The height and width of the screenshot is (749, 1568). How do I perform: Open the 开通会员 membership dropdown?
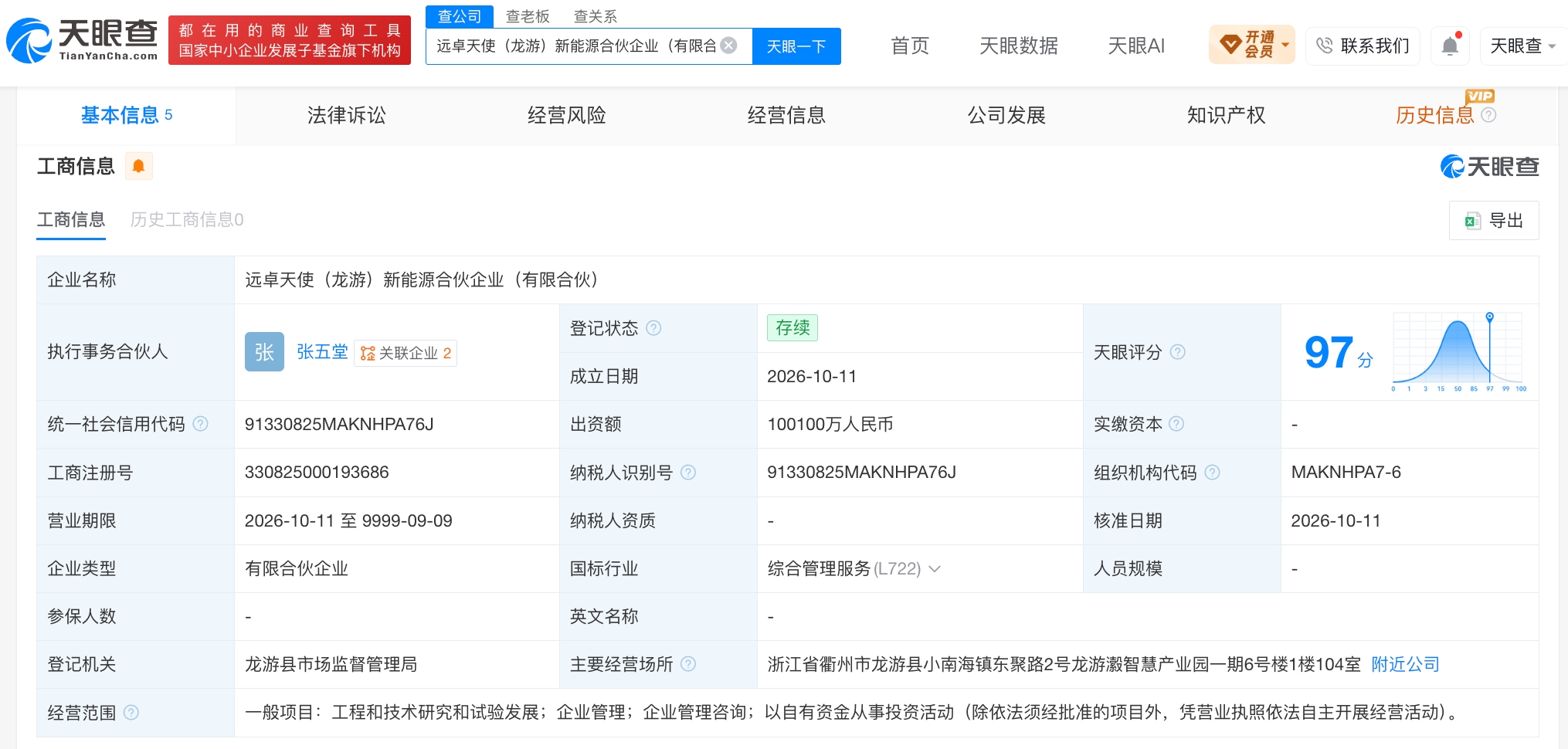1251,45
